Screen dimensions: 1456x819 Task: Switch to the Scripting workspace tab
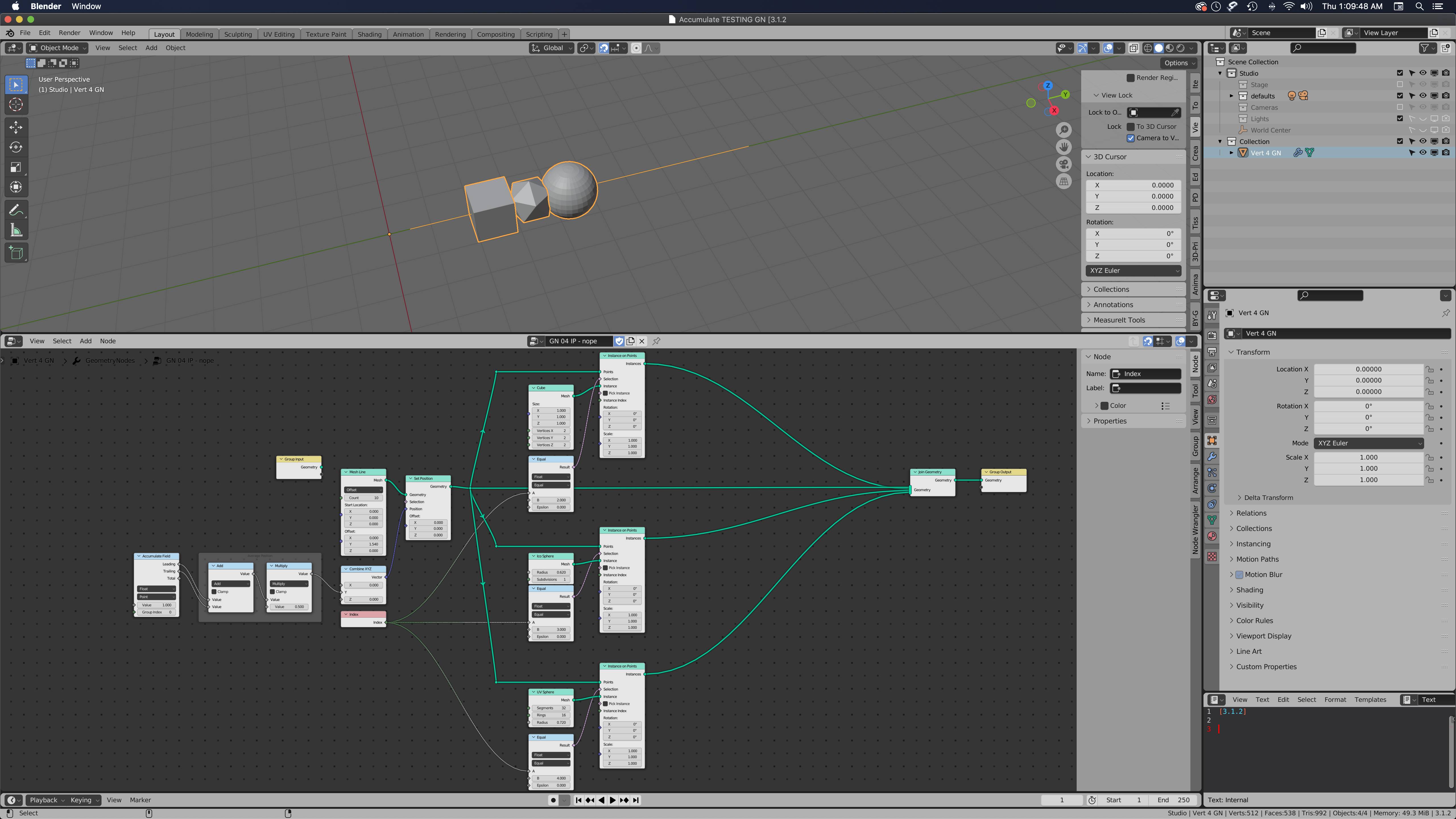(x=539, y=34)
